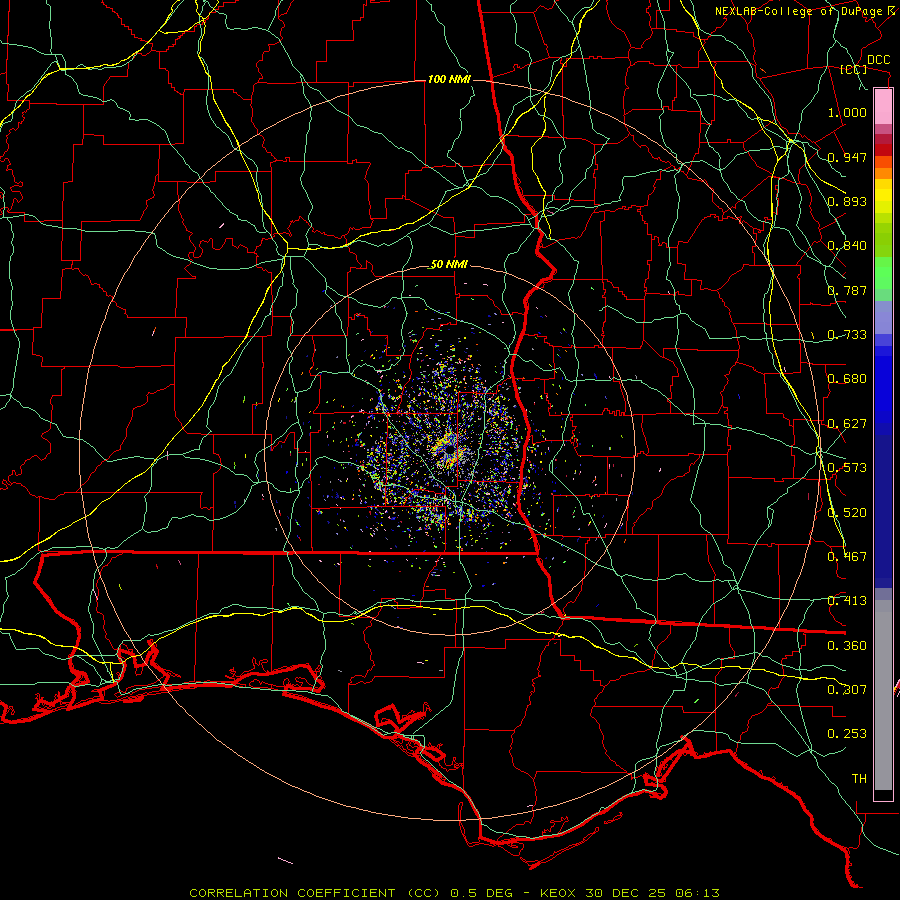Pick the gray color band near 0.307
Image resolution: width=900 pixels, height=900 pixels.
[x=883, y=695]
